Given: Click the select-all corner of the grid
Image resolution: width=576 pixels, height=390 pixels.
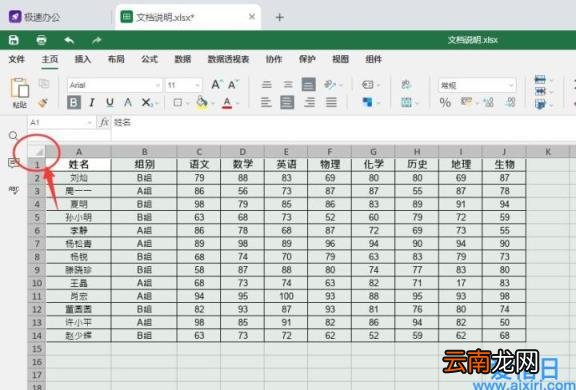Looking at the screenshot, I should point(37,151).
